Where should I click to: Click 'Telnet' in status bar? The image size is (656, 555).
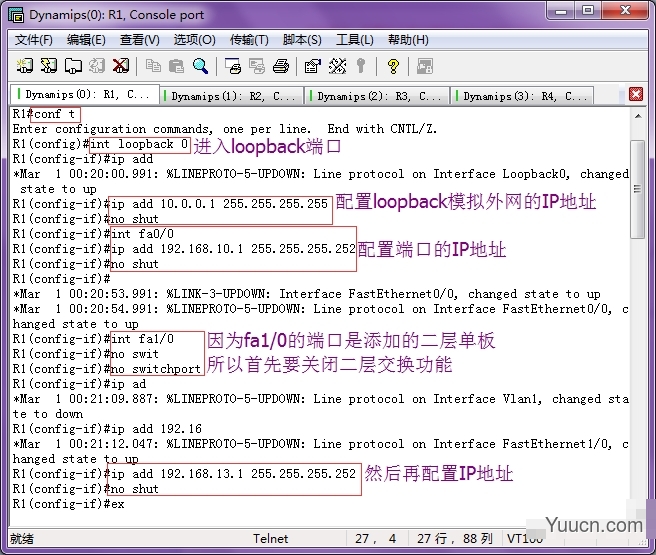pos(270,538)
